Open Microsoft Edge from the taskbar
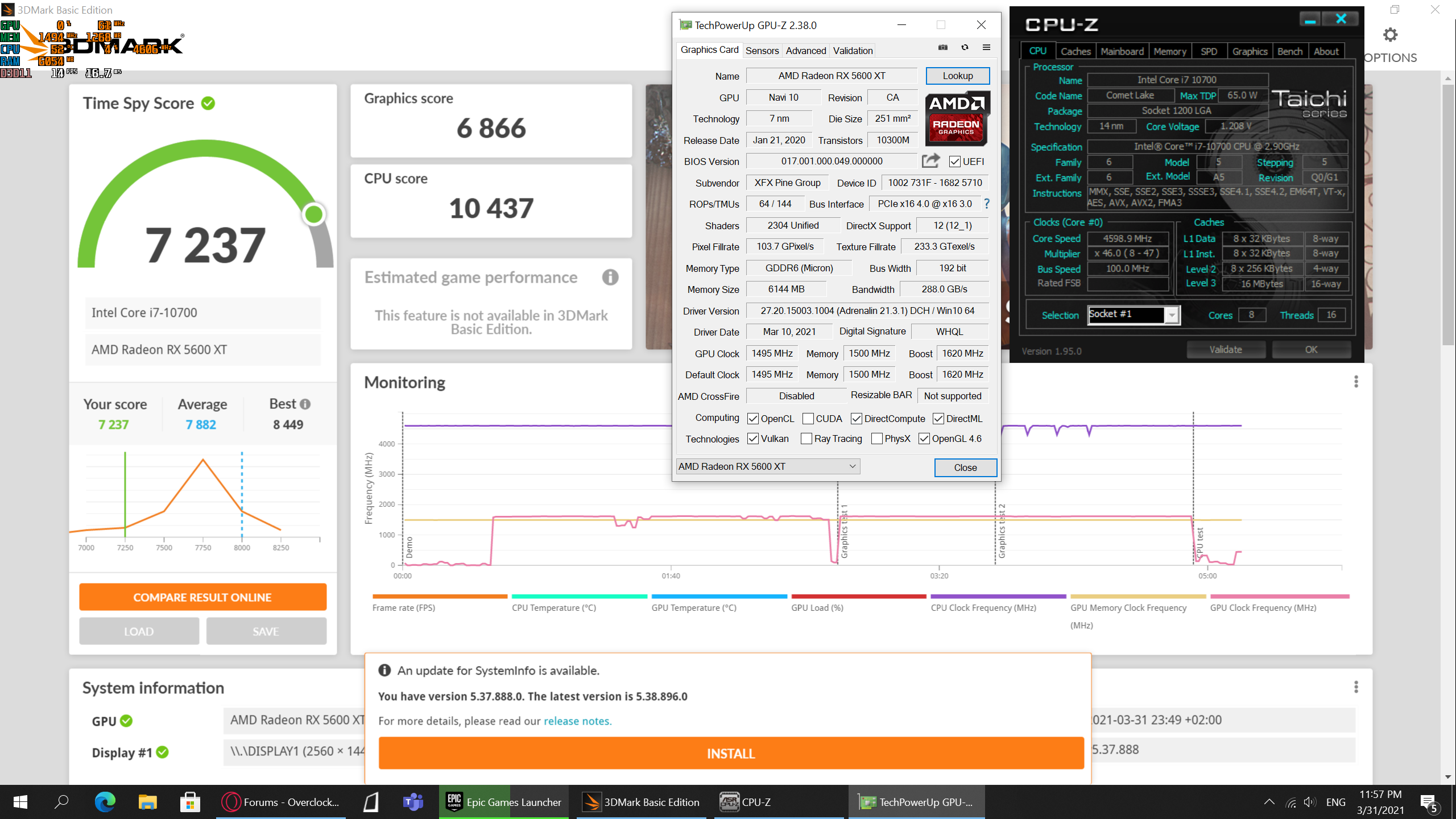Screen dimensions: 1456x819 105,802
